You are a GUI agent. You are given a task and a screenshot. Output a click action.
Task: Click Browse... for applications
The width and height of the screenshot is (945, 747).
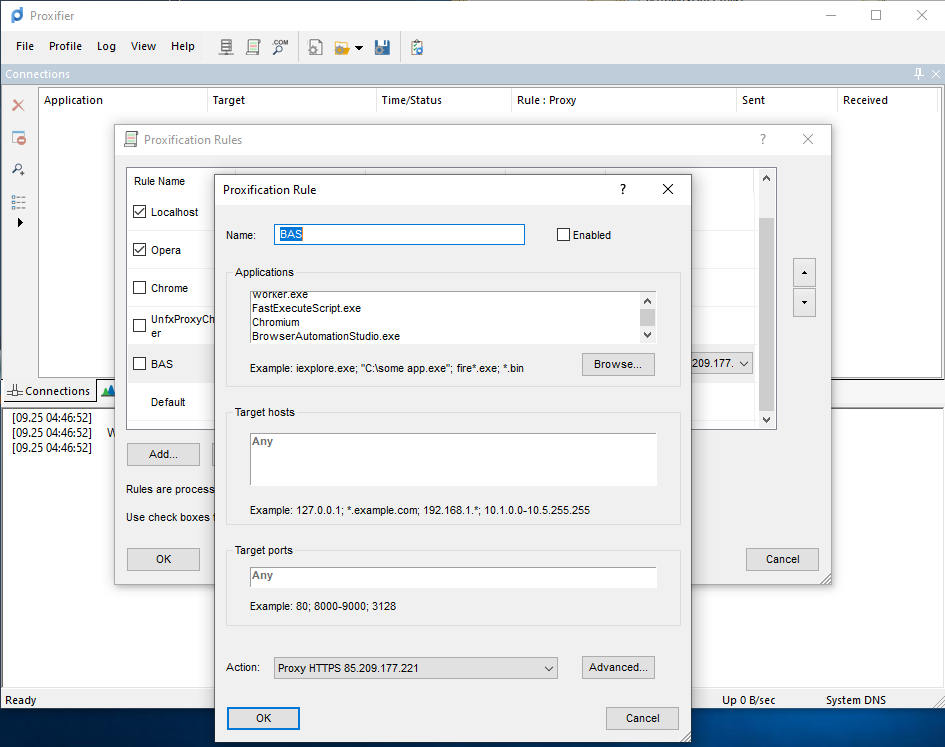pyautogui.click(x=618, y=364)
